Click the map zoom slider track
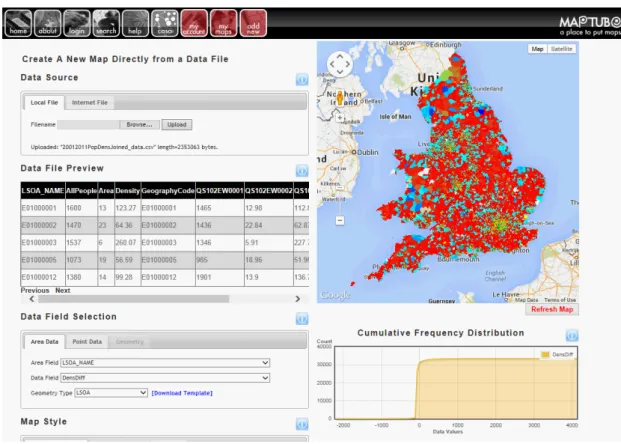621x444 pixels. tap(340, 169)
